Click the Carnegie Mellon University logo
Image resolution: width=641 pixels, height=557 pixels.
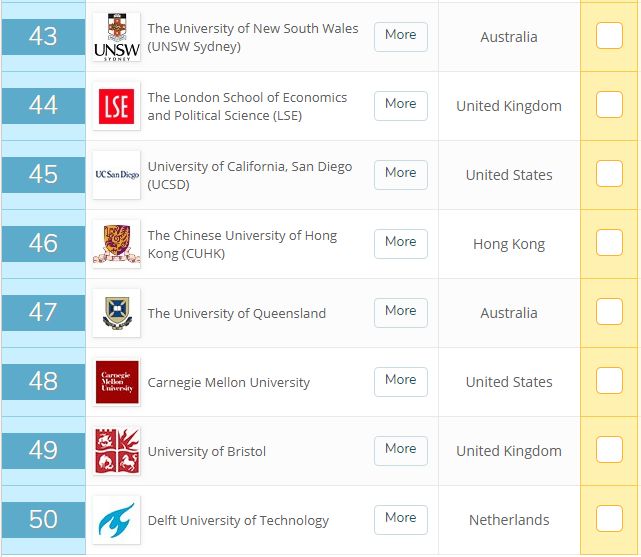click(116, 382)
